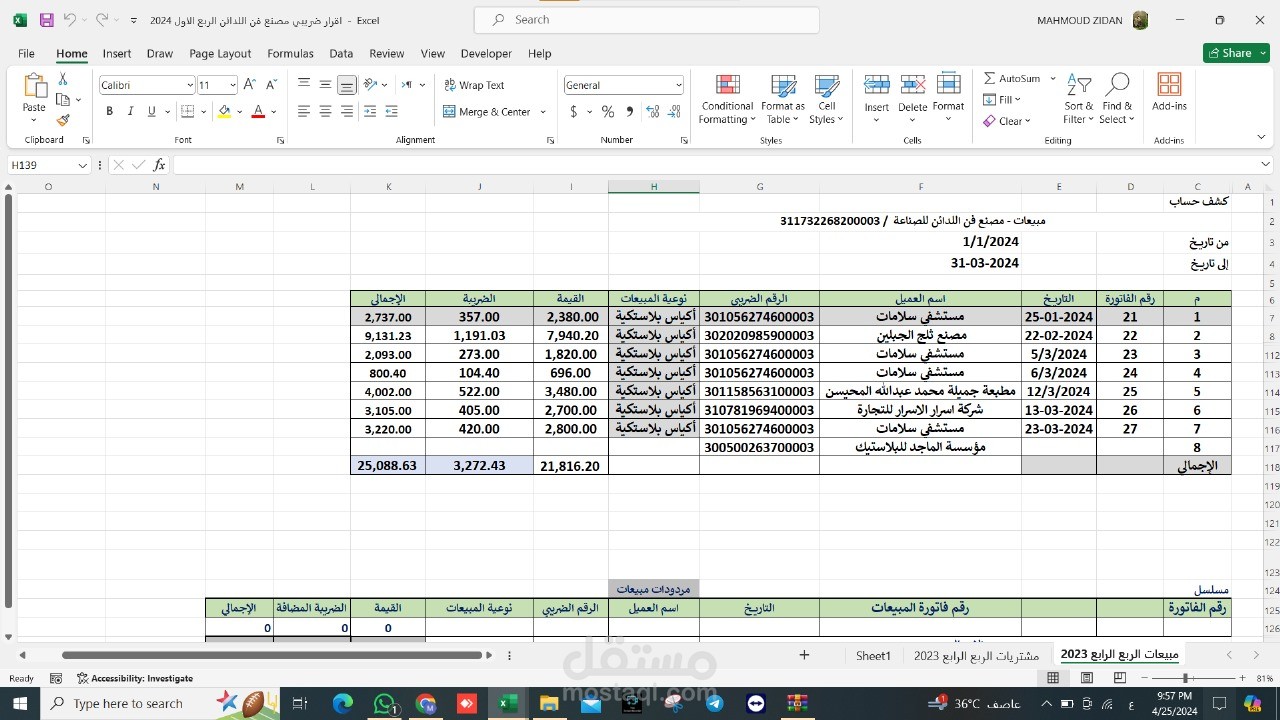Click Increase Decimal icon
This screenshot has height=720, width=1280.
(653, 112)
